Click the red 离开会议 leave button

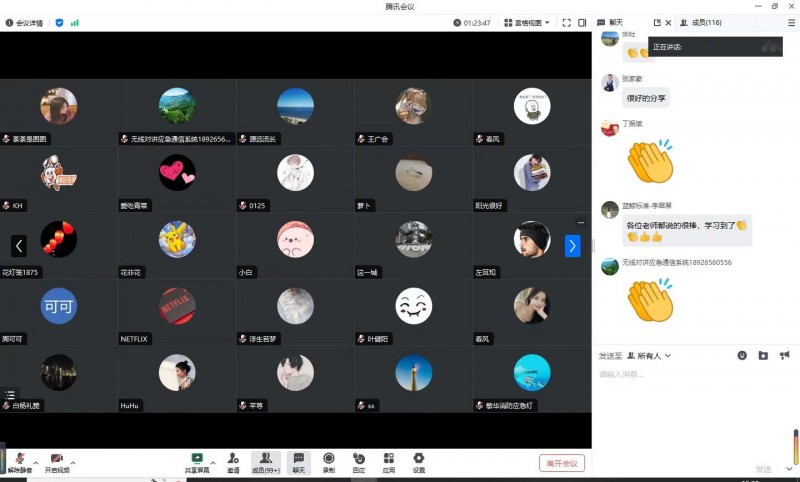561,463
